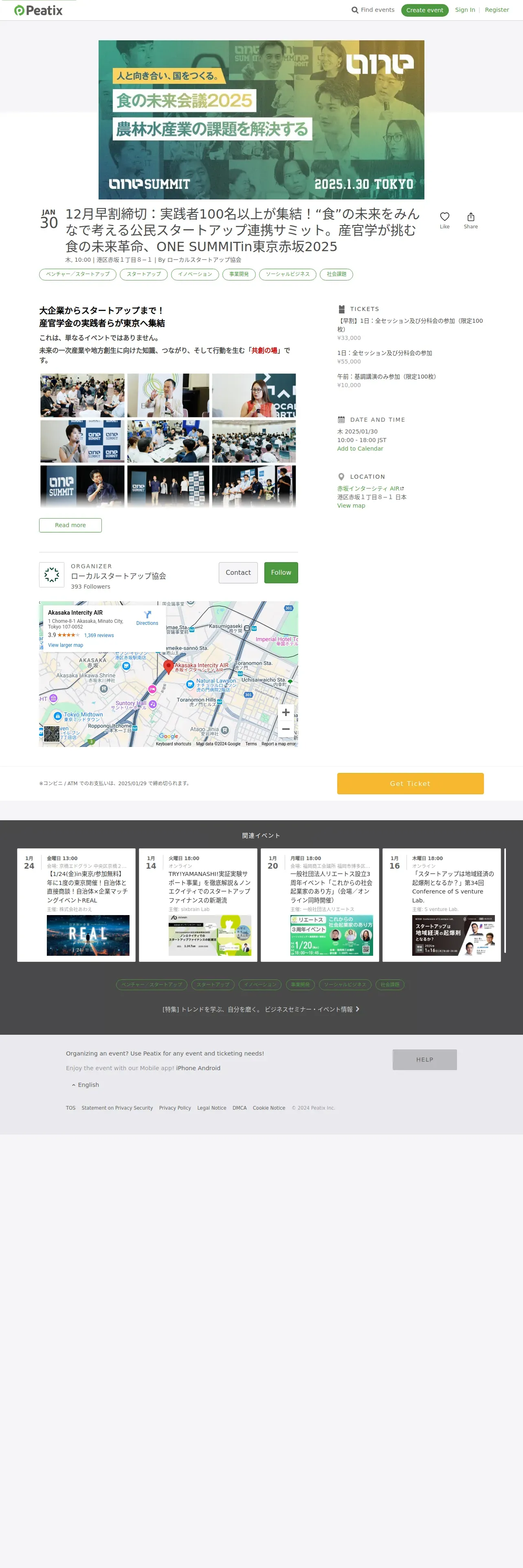Click Report a map error link
The height and width of the screenshot is (1568, 523).
click(x=278, y=744)
